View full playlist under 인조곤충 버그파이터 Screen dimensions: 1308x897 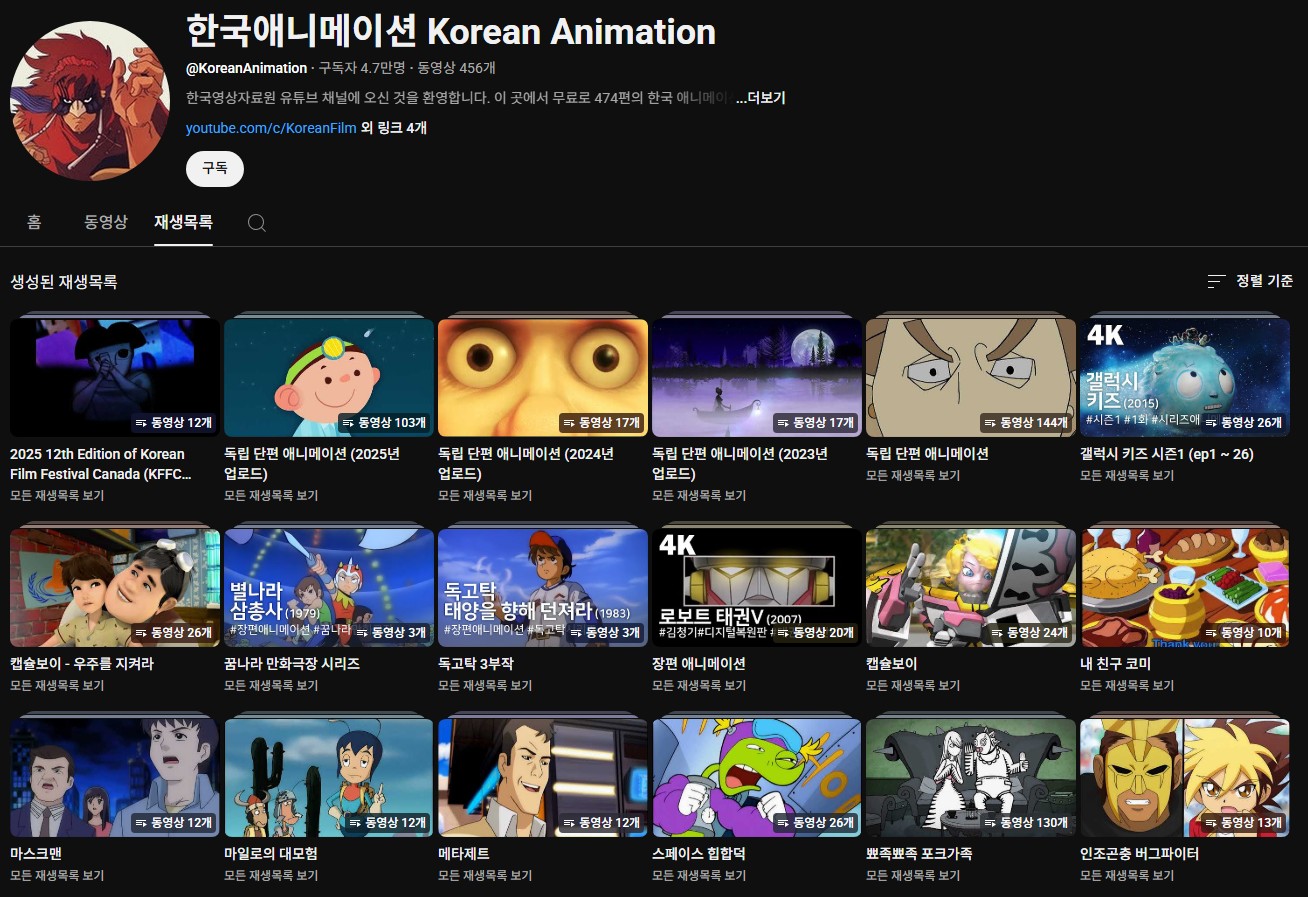point(1127,875)
